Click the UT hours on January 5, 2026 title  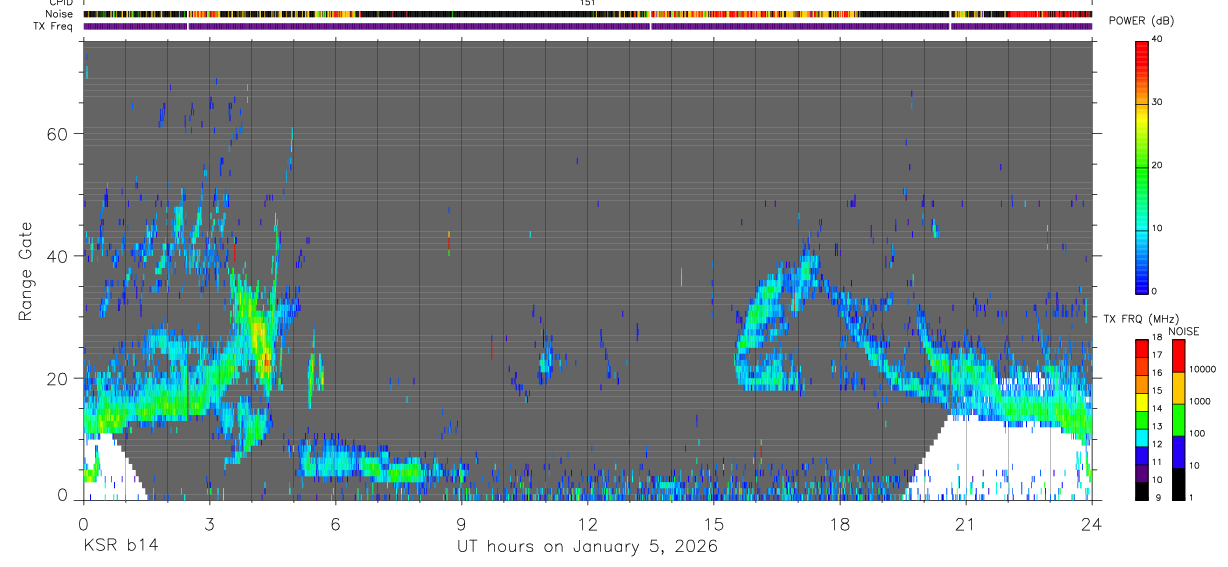tap(587, 546)
